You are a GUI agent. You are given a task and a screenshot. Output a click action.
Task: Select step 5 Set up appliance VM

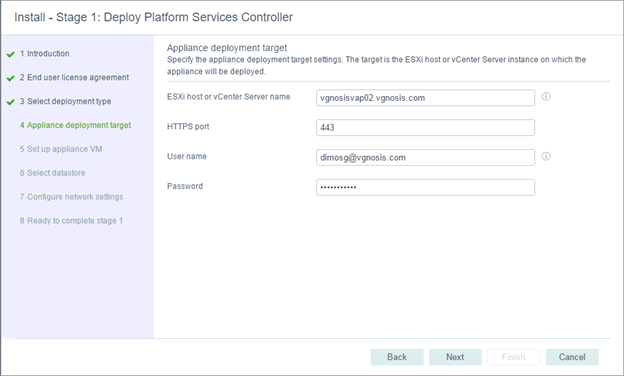[x=61, y=149]
